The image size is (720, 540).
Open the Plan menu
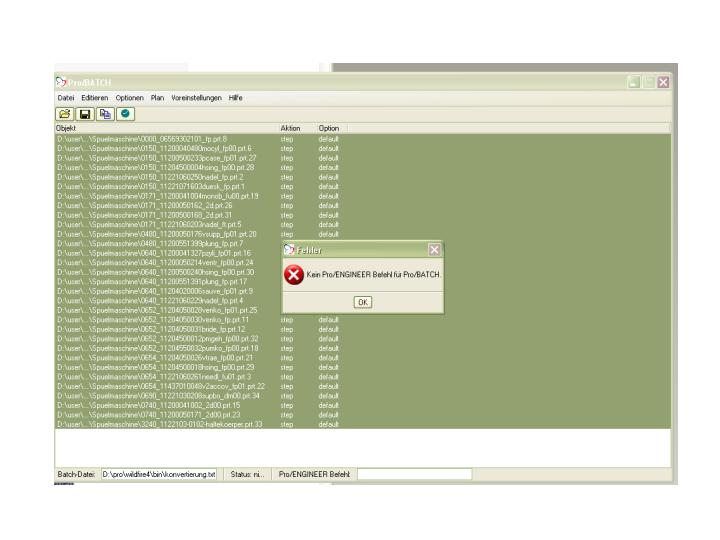tap(157, 98)
